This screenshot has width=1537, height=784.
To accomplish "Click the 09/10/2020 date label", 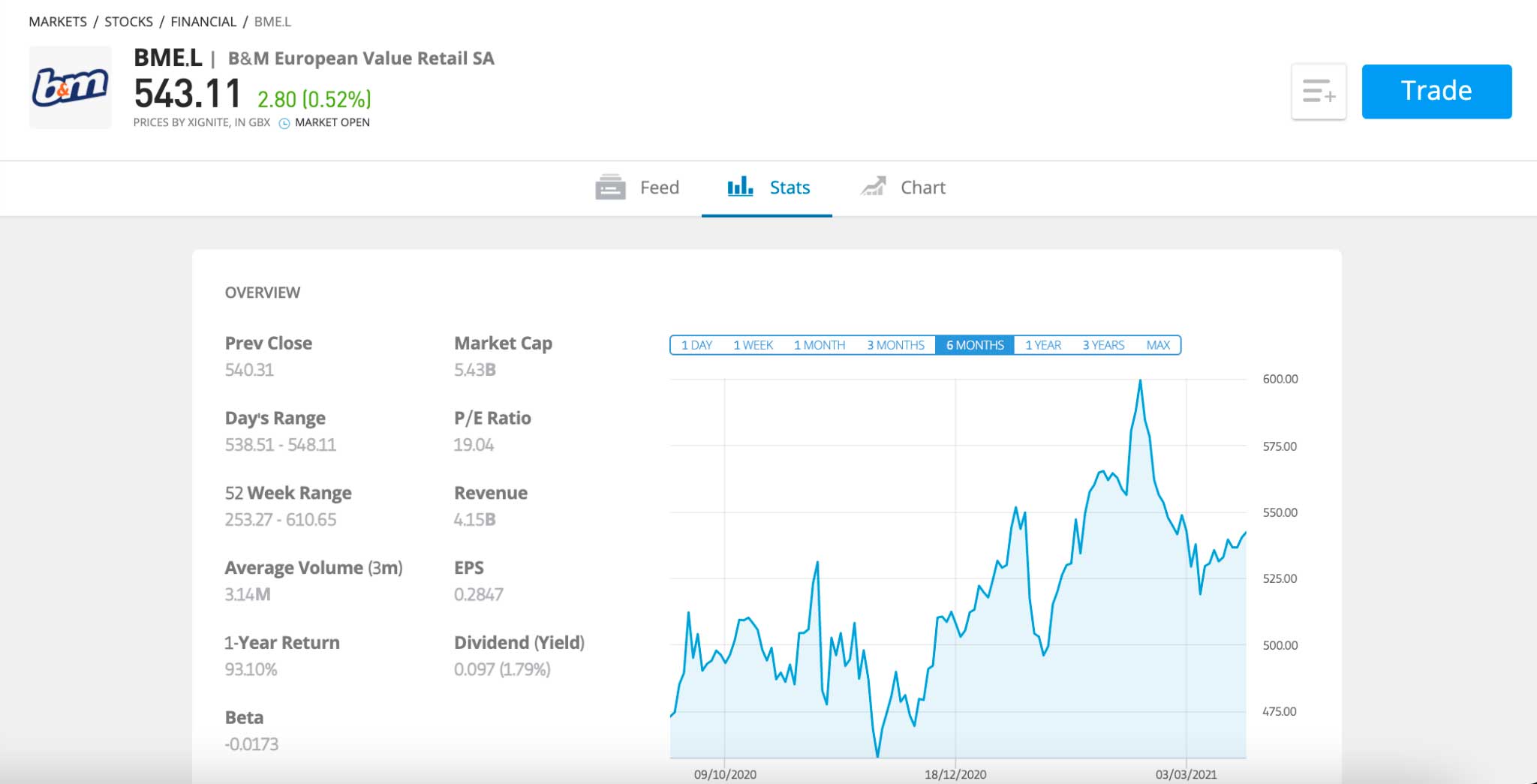I will pyautogui.click(x=725, y=774).
